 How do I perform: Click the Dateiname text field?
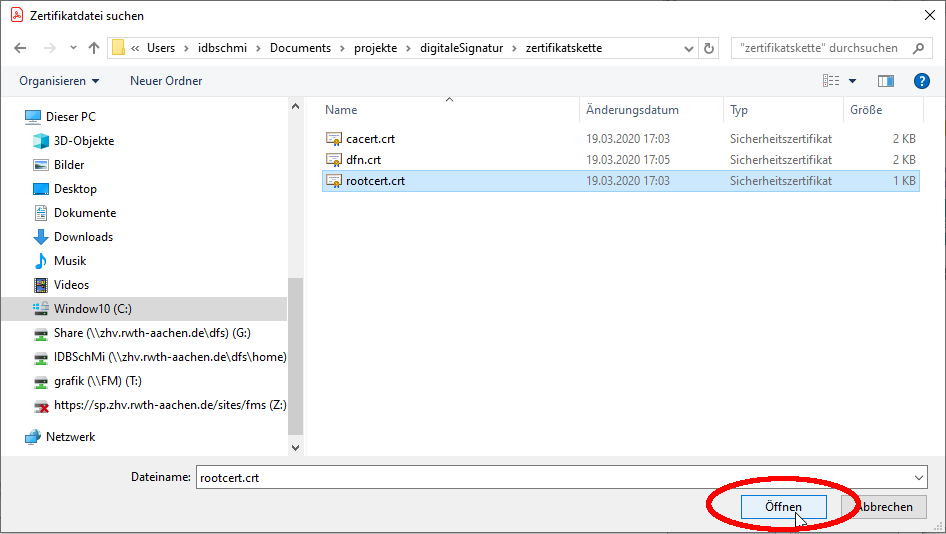[x=553, y=477]
